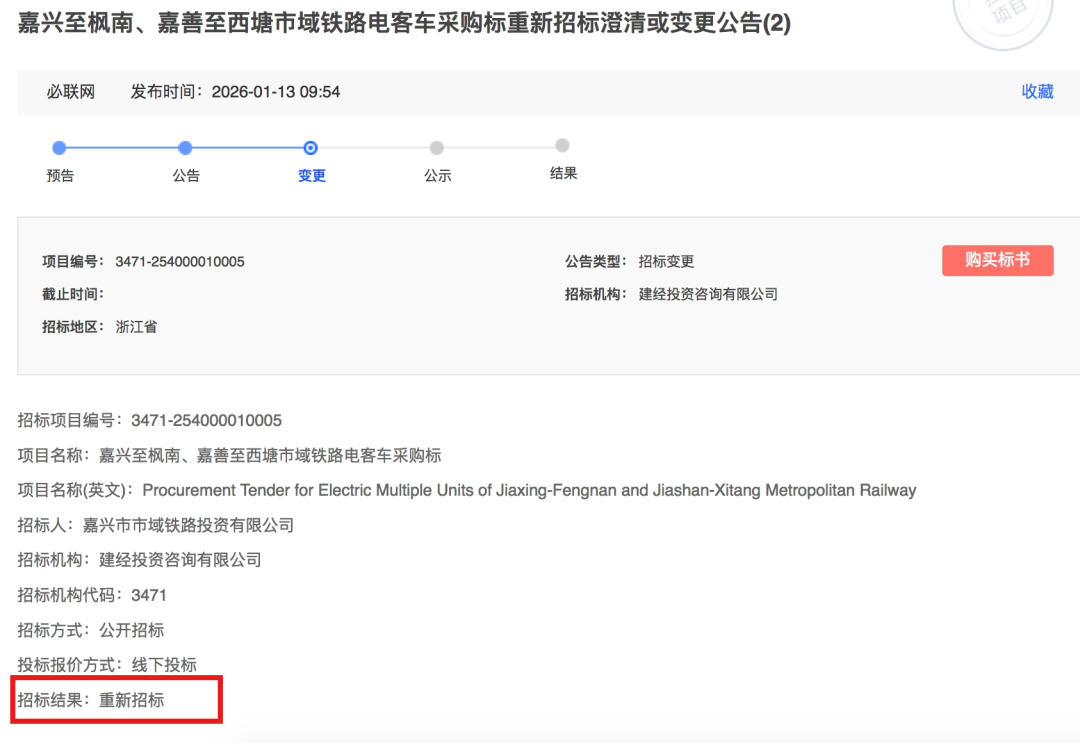
Task: Click the highlighted 变更 step label
Action: (x=311, y=176)
